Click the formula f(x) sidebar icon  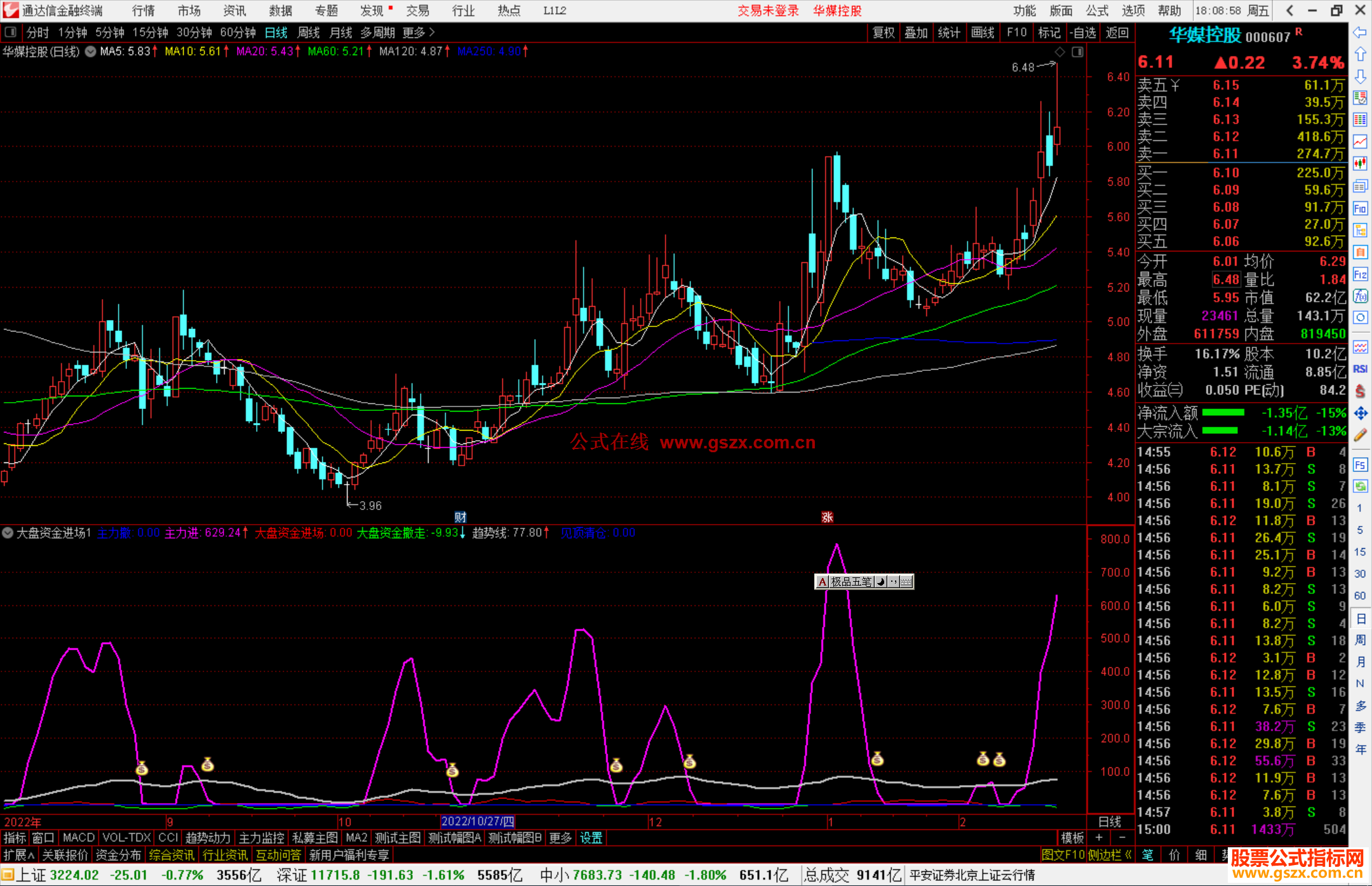tap(1360, 296)
